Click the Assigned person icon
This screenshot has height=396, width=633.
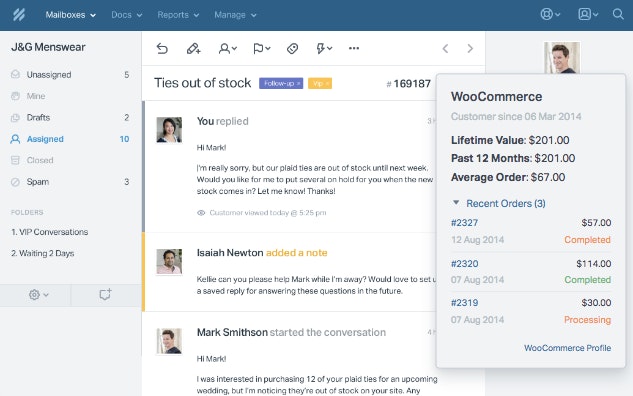[x=15, y=139]
